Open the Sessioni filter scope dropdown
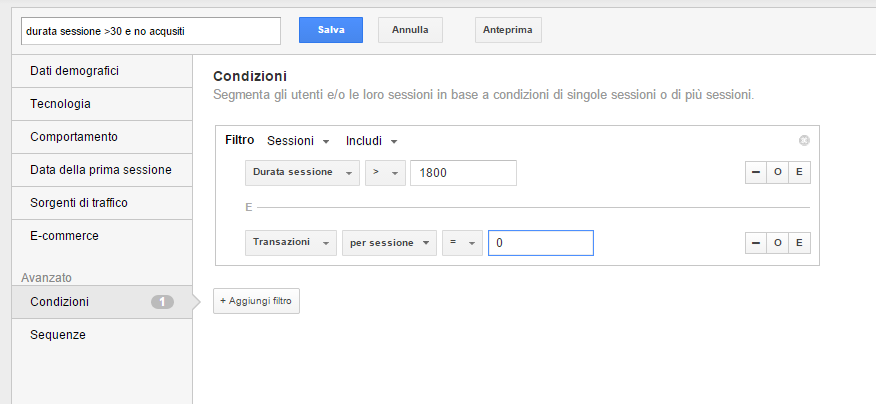This screenshot has width=876, height=404. tap(298, 141)
